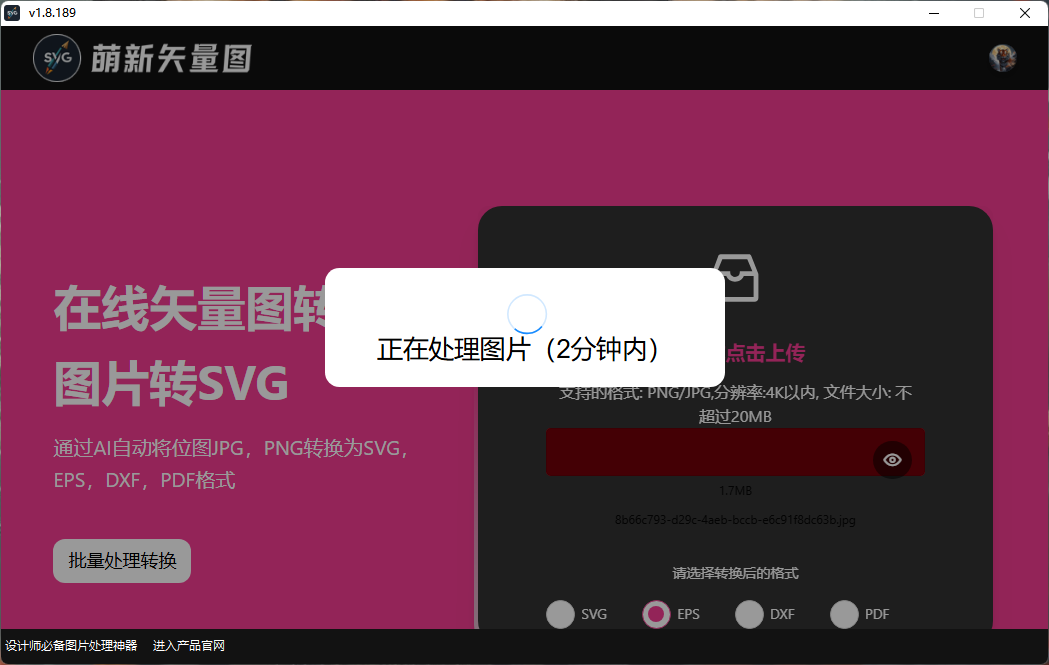Preview the uploaded image via the eye icon
This screenshot has width=1049, height=665.
[892, 459]
